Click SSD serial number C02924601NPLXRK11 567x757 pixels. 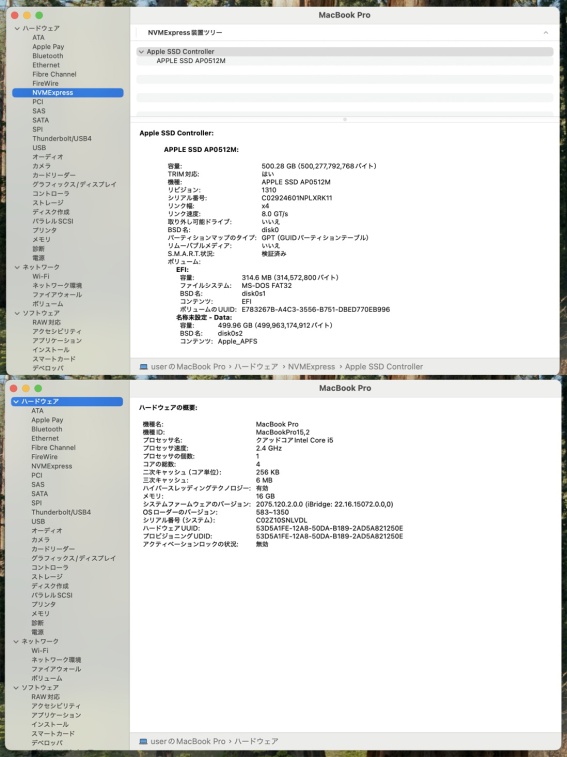click(297, 198)
